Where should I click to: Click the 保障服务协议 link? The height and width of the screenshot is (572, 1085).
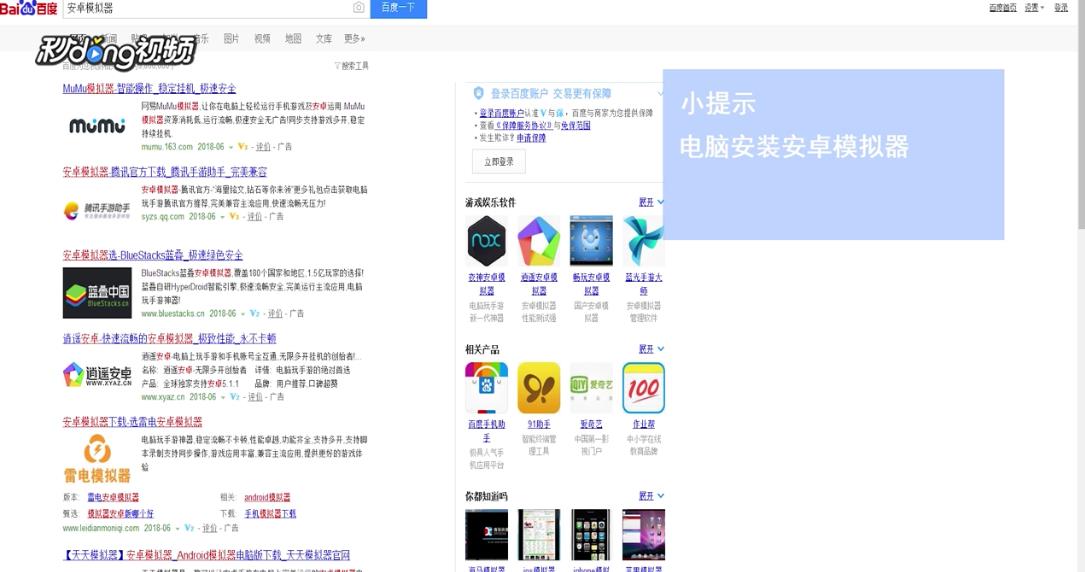pos(524,125)
